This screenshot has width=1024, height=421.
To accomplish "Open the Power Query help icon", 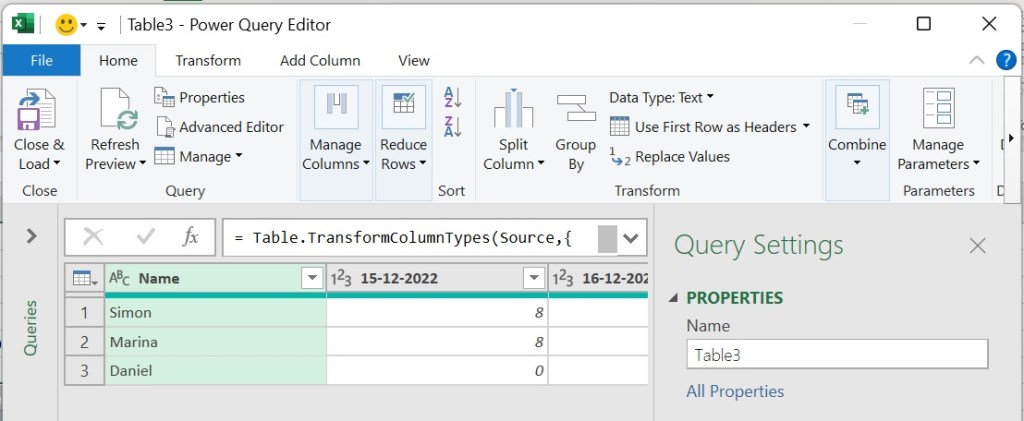I will (x=1006, y=60).
